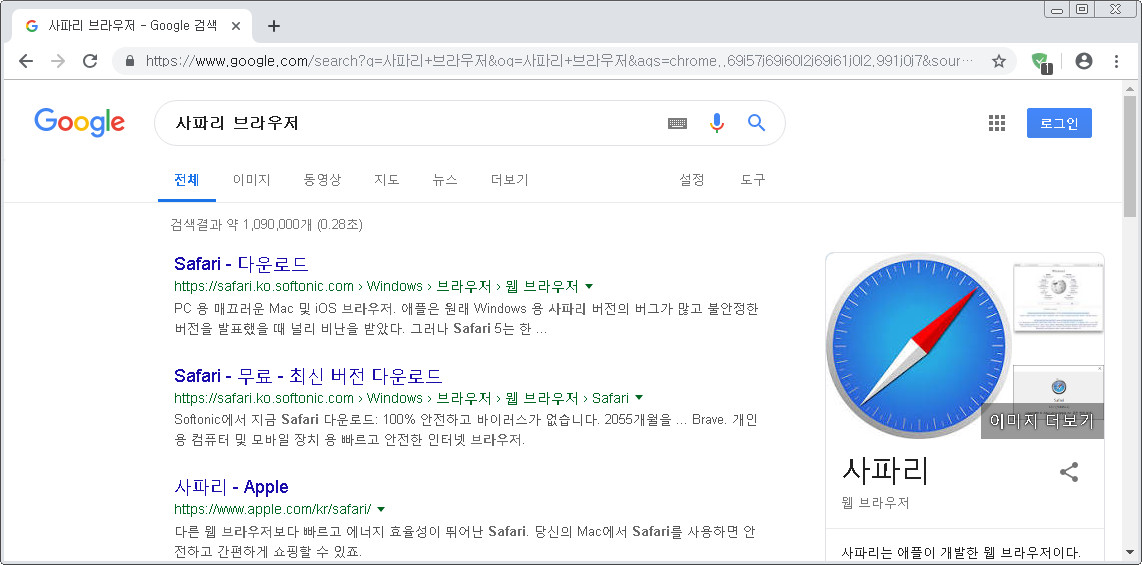
Task: Switch to the 동영상 tab
Action: pyautogui.click(x=322, y=179)
